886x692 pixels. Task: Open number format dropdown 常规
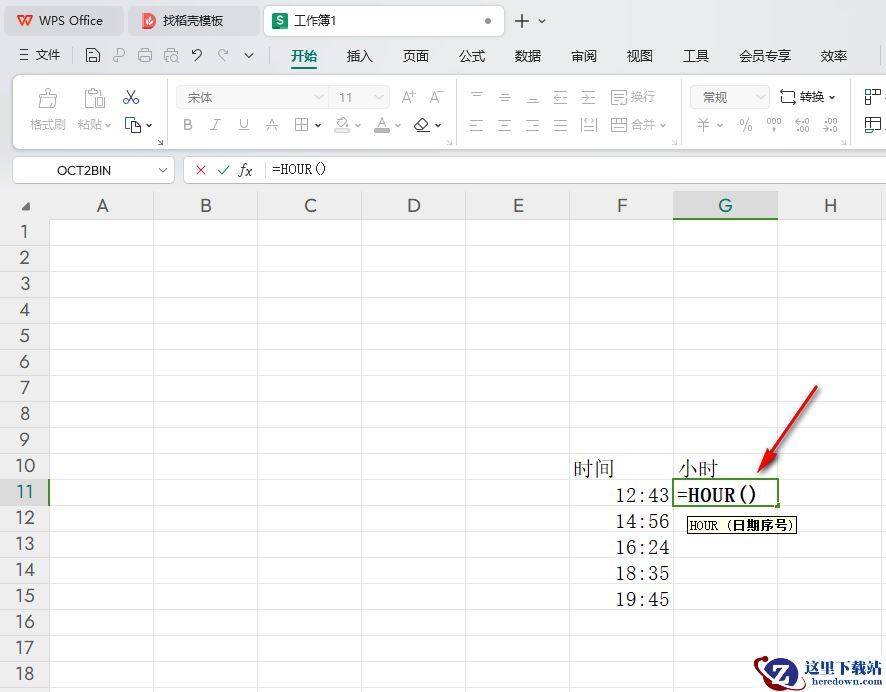(761, 97)
